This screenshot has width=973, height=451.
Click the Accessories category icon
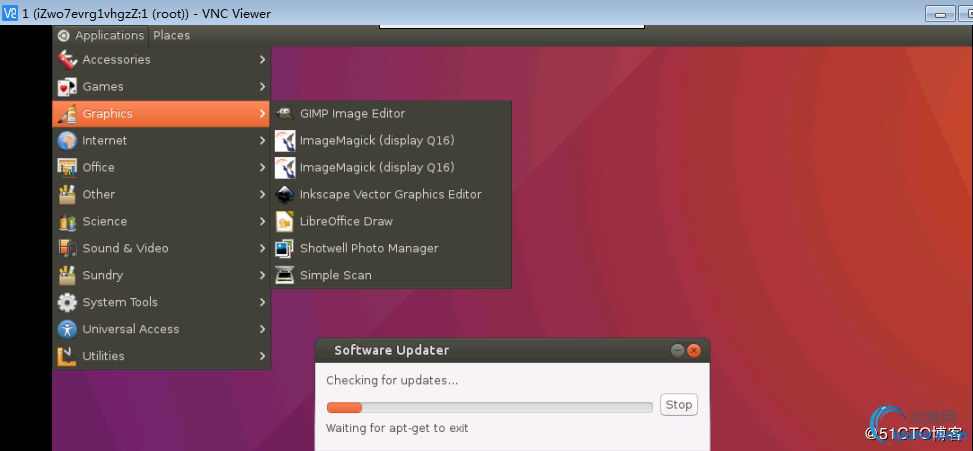pyautogui.click(x=67, y=60)
